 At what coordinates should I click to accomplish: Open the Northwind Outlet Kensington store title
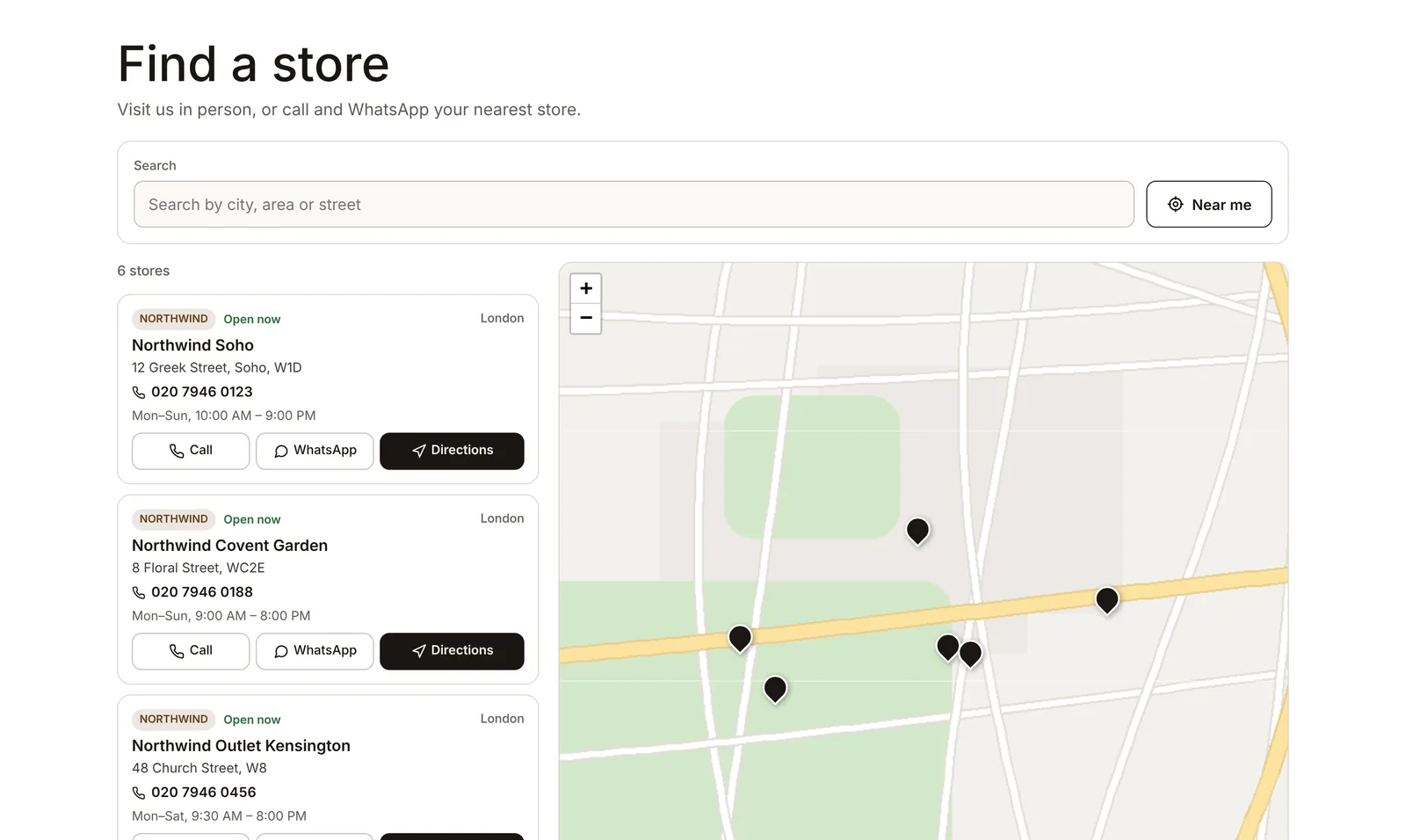coord(241,746)
